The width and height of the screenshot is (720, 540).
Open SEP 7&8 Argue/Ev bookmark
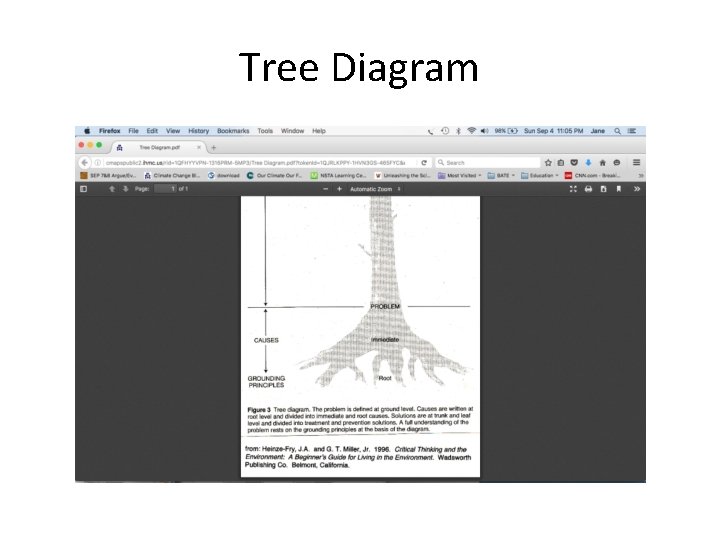(108, 175)
